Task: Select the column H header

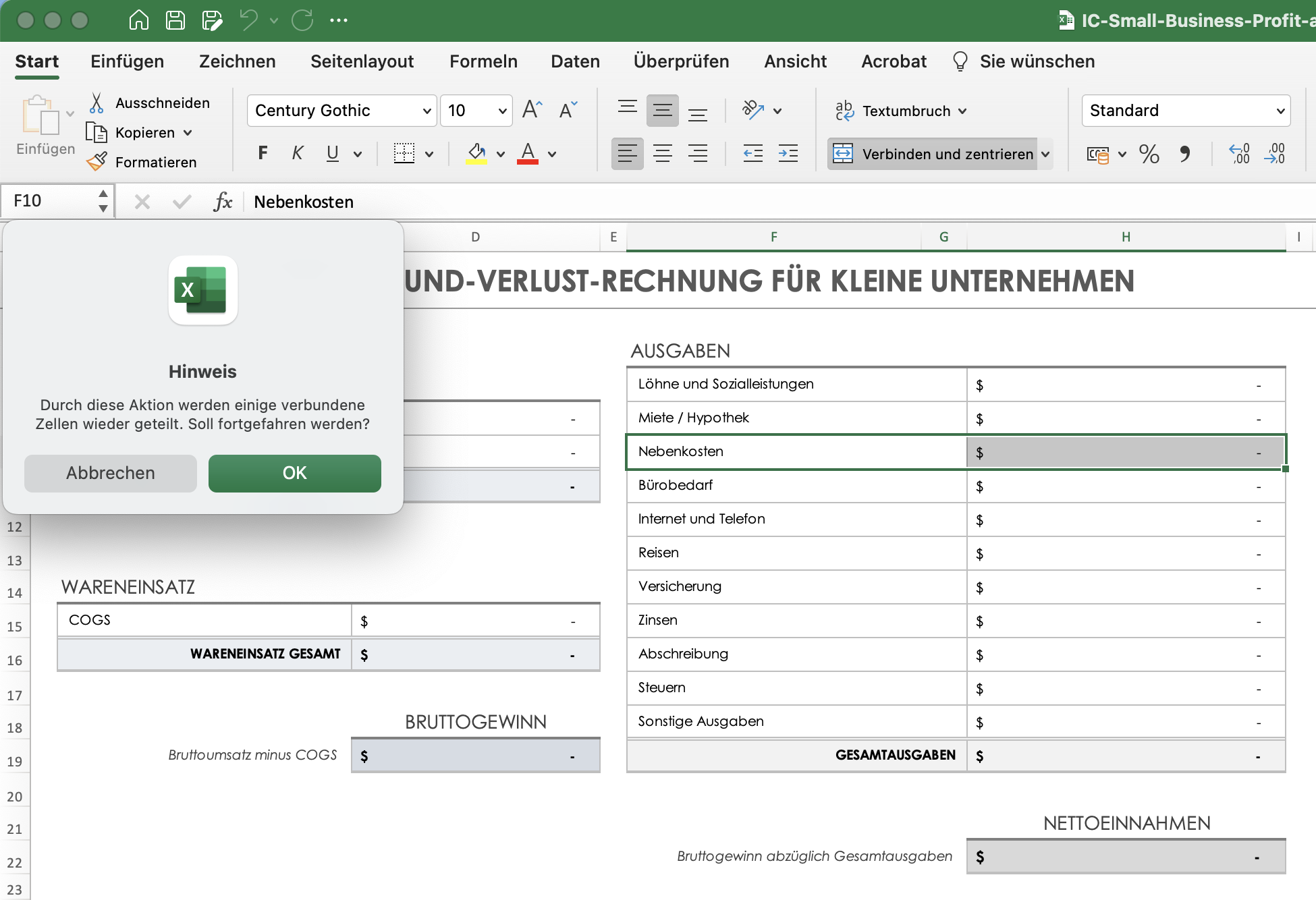Action: tap(1126, 237)
